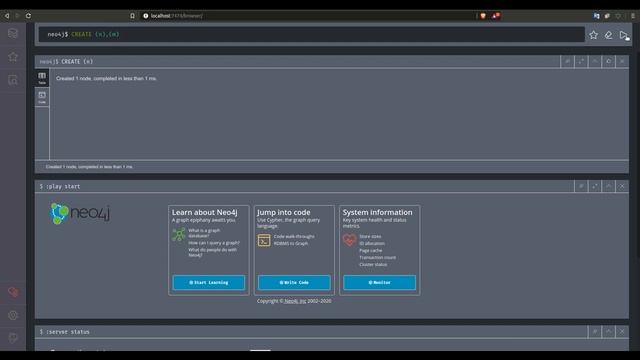Open the About Neo4j sidebar icon
Screen dimensions: 640x360
13,338
